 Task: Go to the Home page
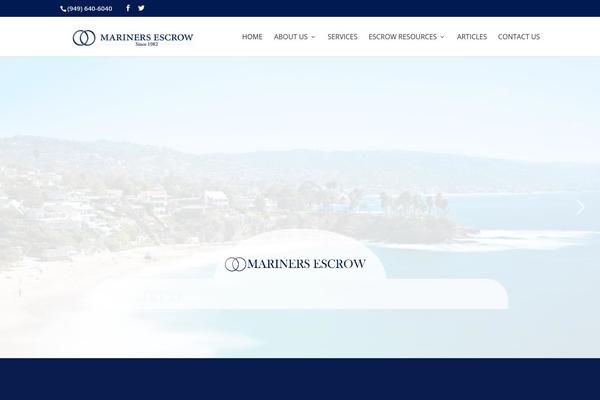coord(252,37)
